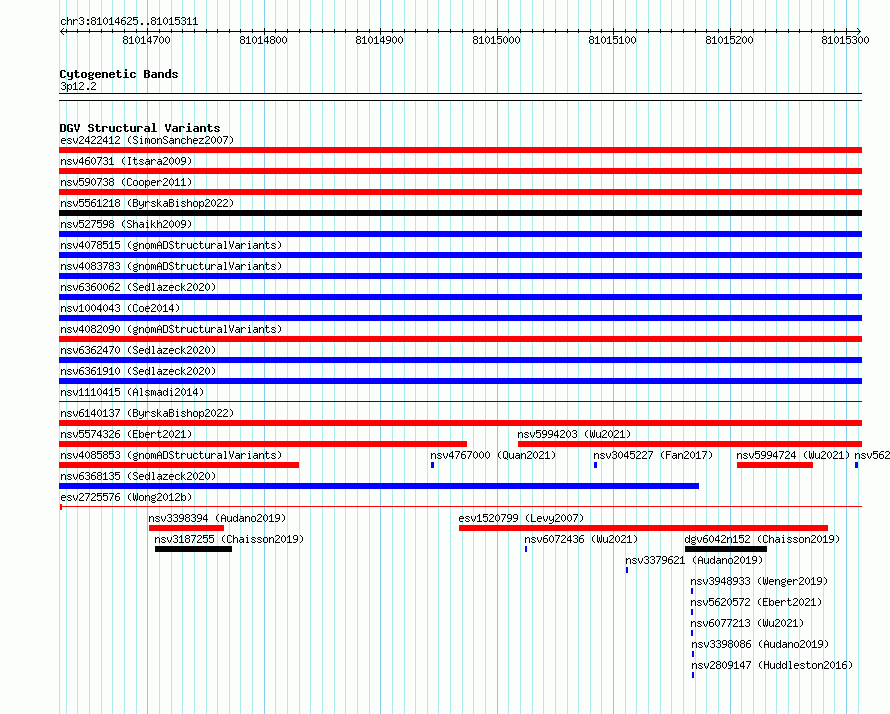The height and width of the screenshot is (714, 890).
Task: Click the nsv5620572 (Ebert2021) label
Action: click(756, 602)
